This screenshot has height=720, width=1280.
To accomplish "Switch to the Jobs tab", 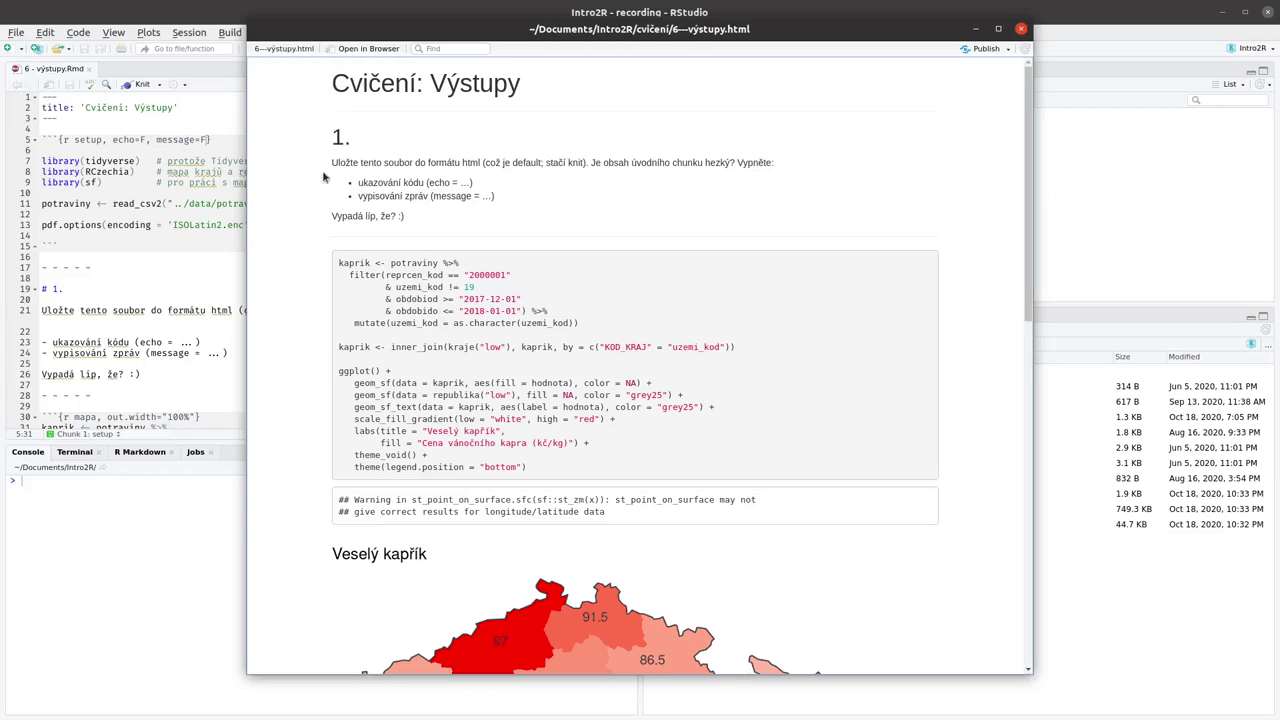I will (x=196, y=452).
